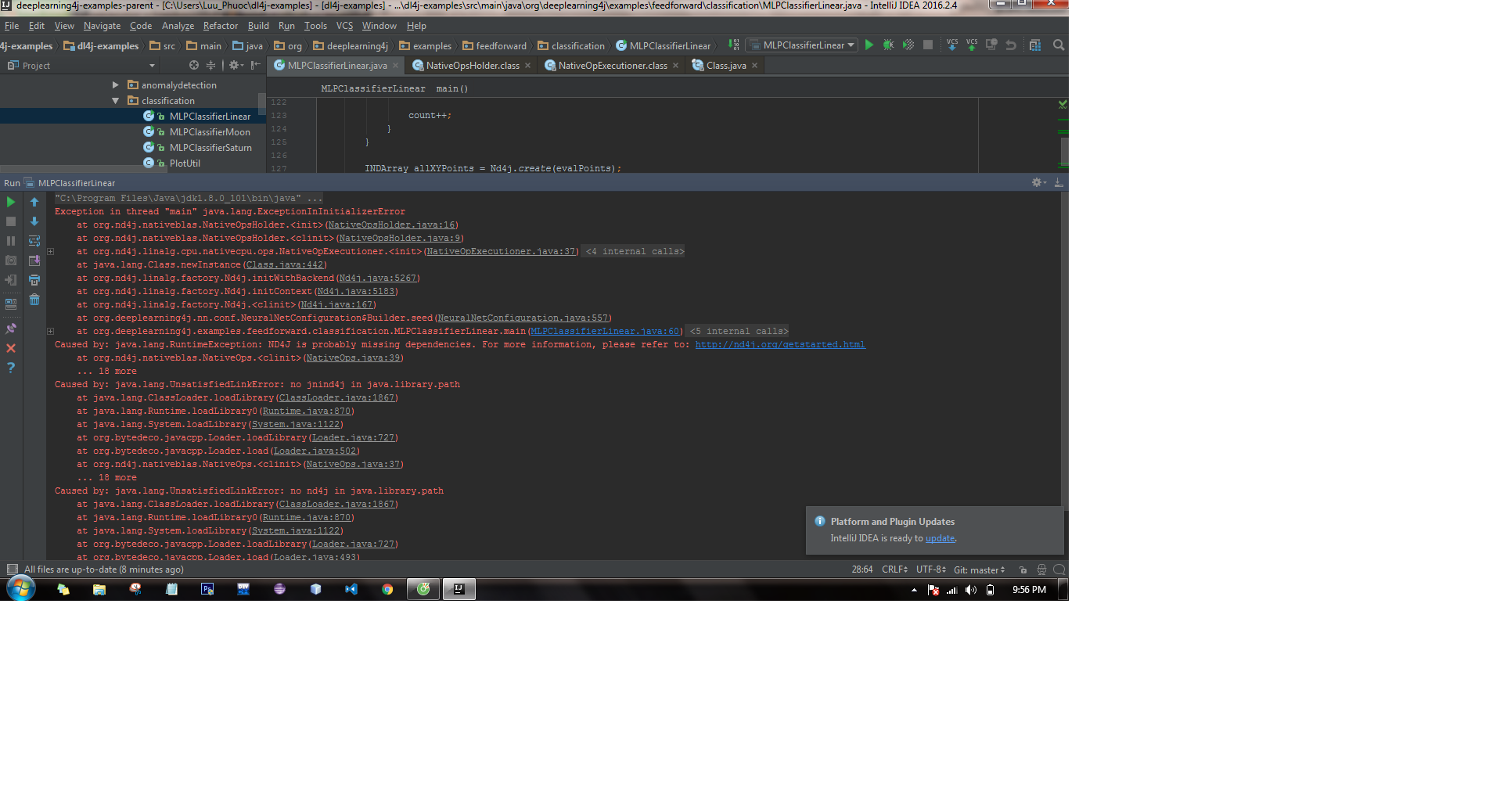Open Chrome from the Windows taskbar
This screenshot has width=1507, height=812.
[387, 590]
